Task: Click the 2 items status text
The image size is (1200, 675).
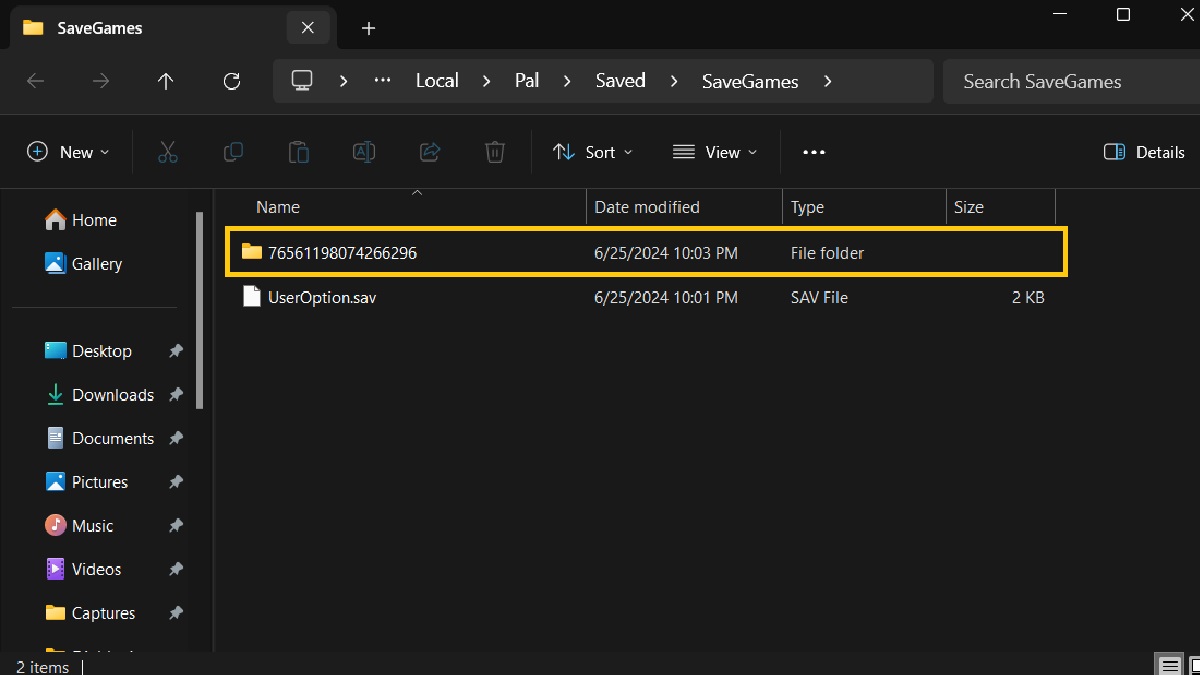Action: click(43, 666)
